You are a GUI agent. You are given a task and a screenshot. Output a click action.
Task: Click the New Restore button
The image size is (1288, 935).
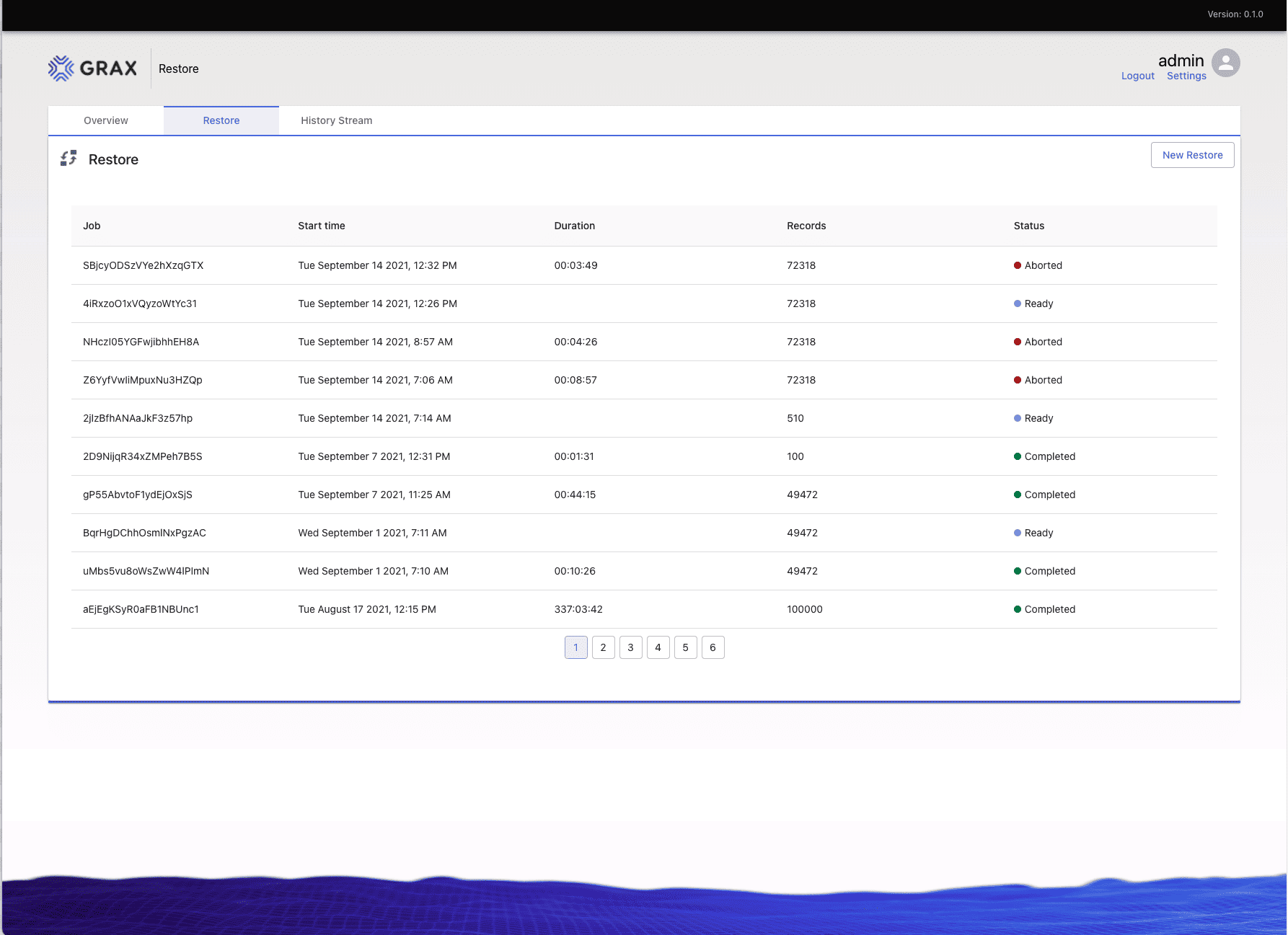(1192, 155)
